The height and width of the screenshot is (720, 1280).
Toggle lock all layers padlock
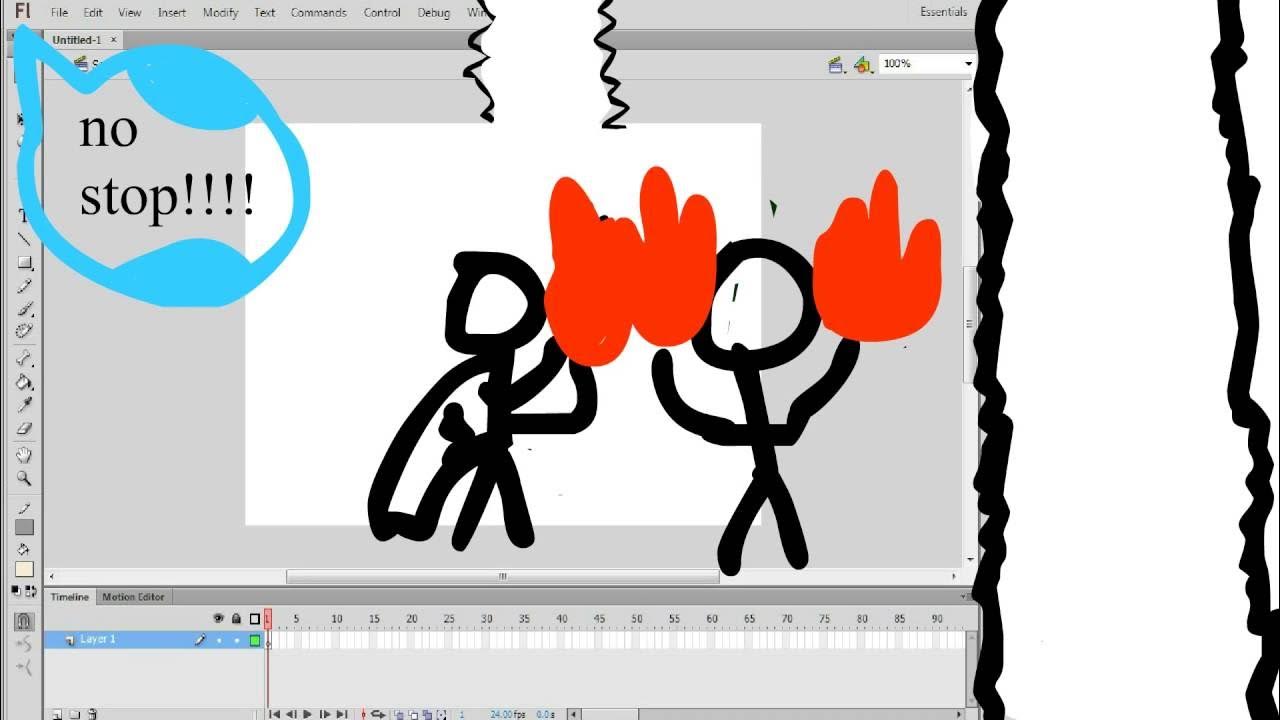[x=236, y=619]
